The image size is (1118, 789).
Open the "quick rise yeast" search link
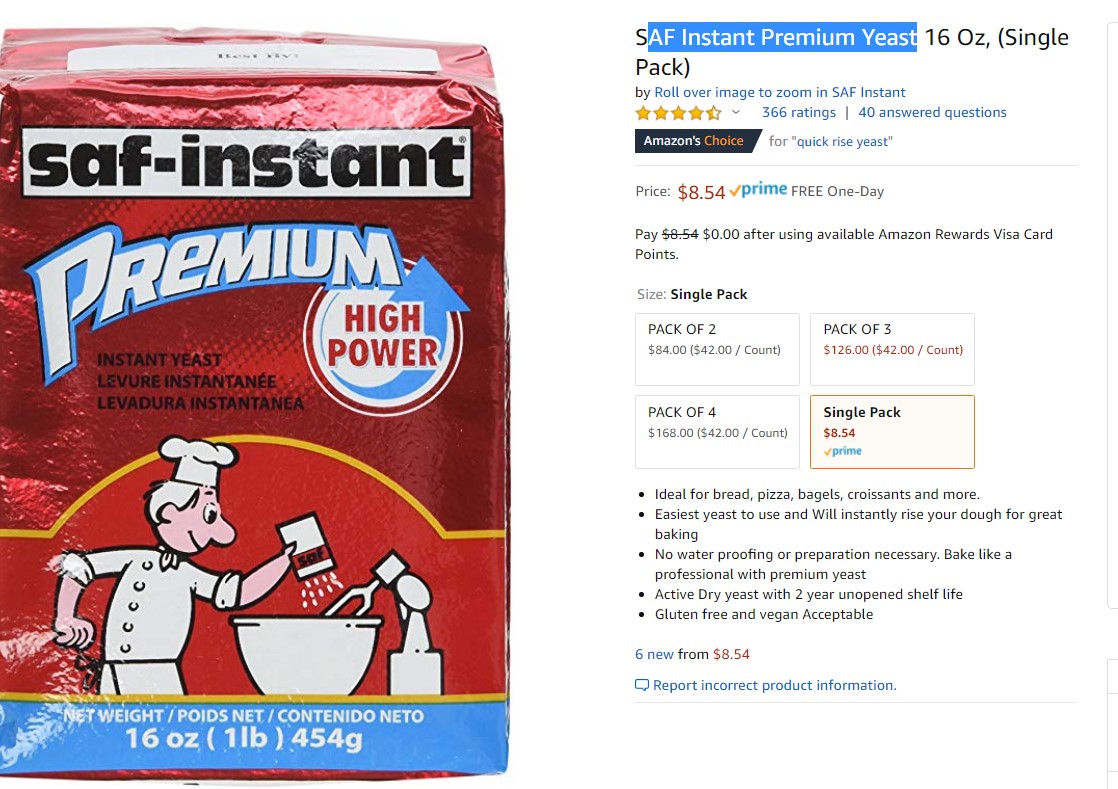(841, 141)
